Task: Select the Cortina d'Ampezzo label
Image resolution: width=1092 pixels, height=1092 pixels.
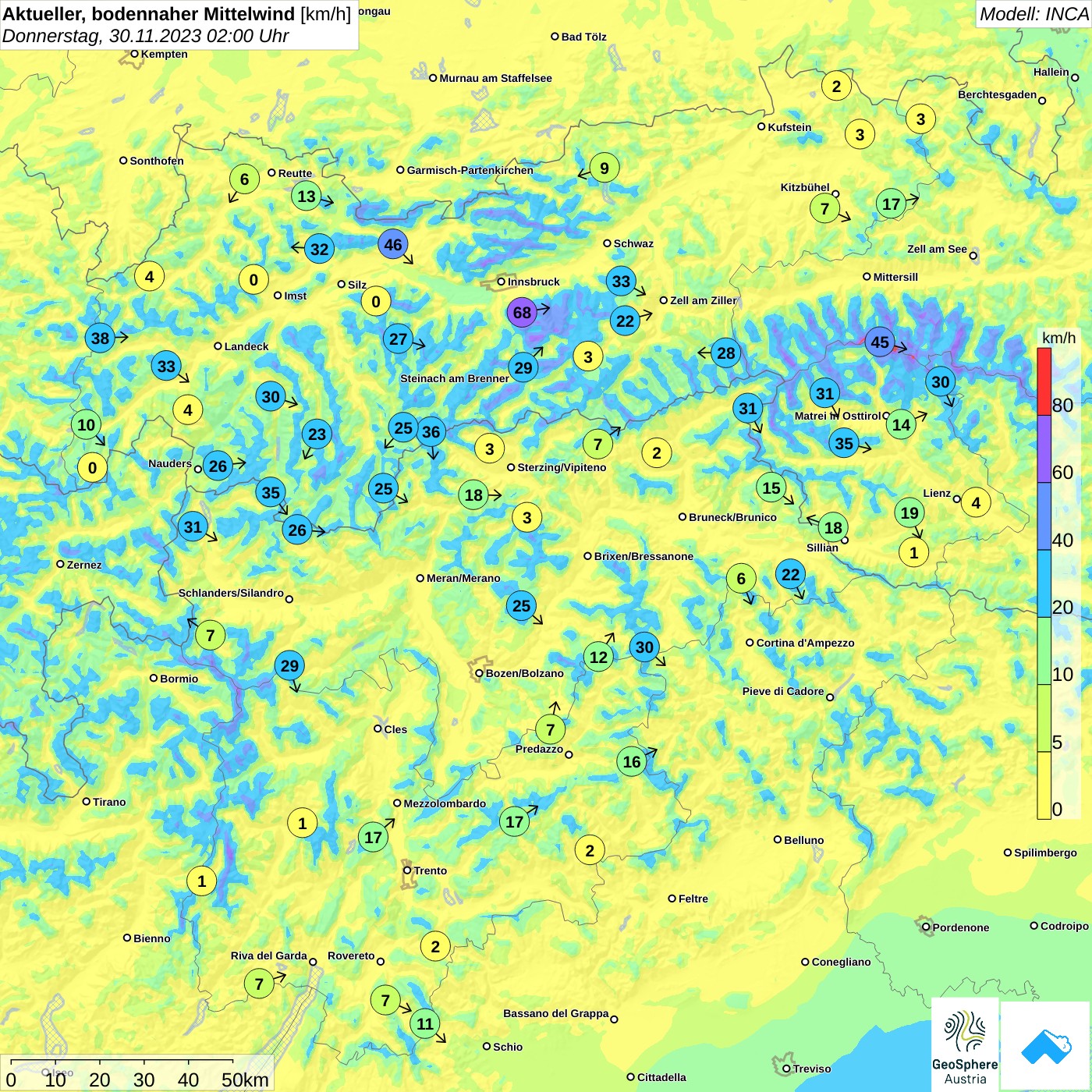Action: click(805, 643)
